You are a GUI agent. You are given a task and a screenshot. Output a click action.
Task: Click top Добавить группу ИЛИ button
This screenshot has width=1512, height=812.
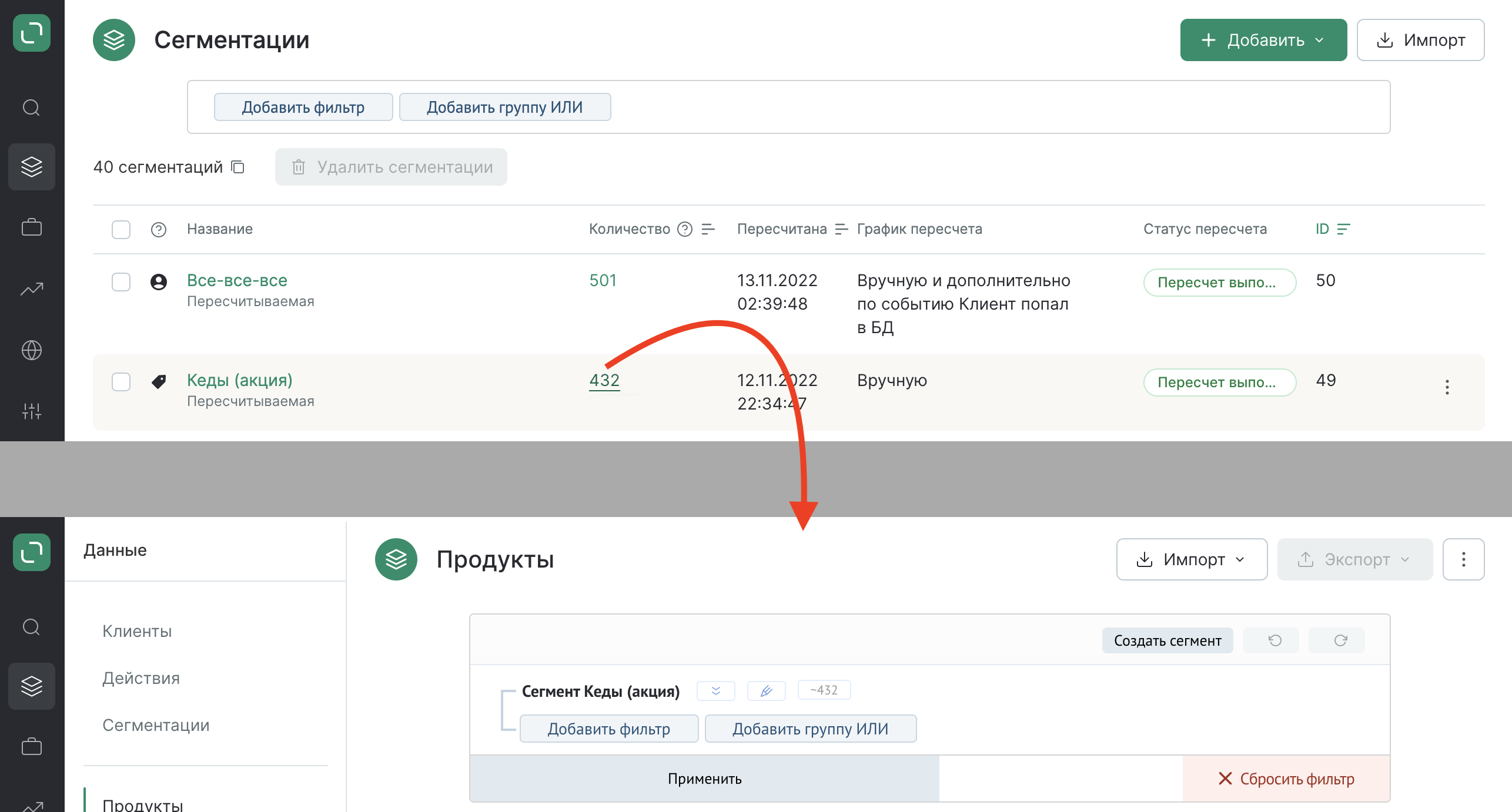point(505,107)
